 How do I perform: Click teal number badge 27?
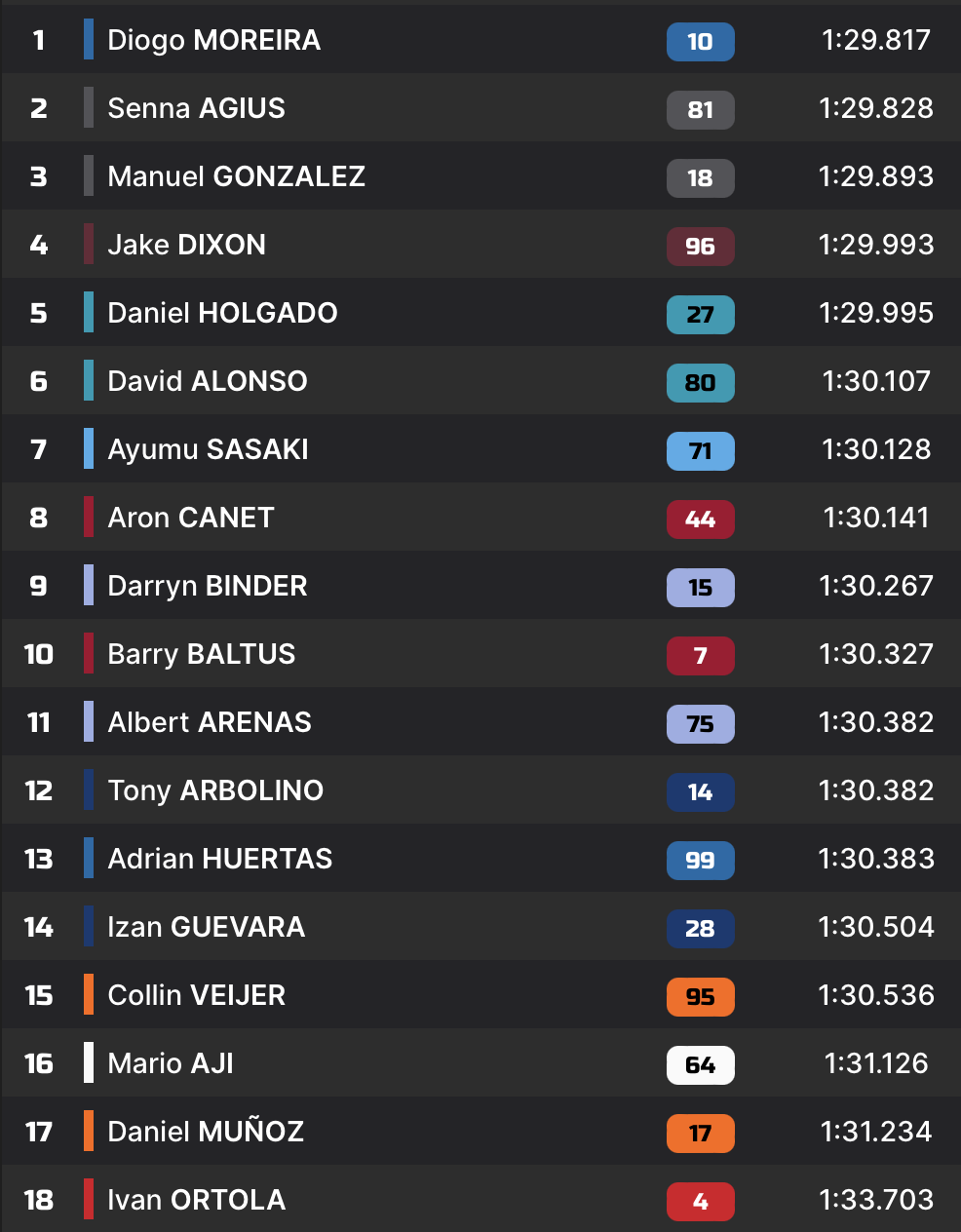click(700, 315)
